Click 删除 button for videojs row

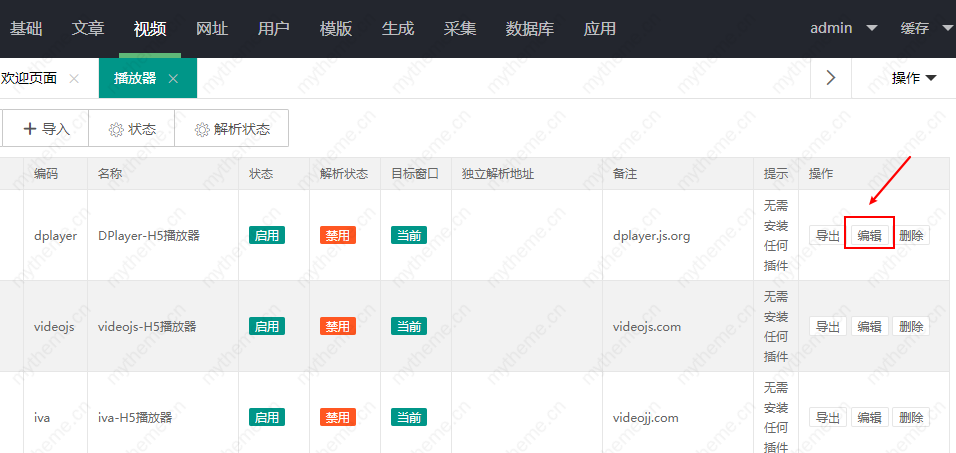tap(911, 326)
